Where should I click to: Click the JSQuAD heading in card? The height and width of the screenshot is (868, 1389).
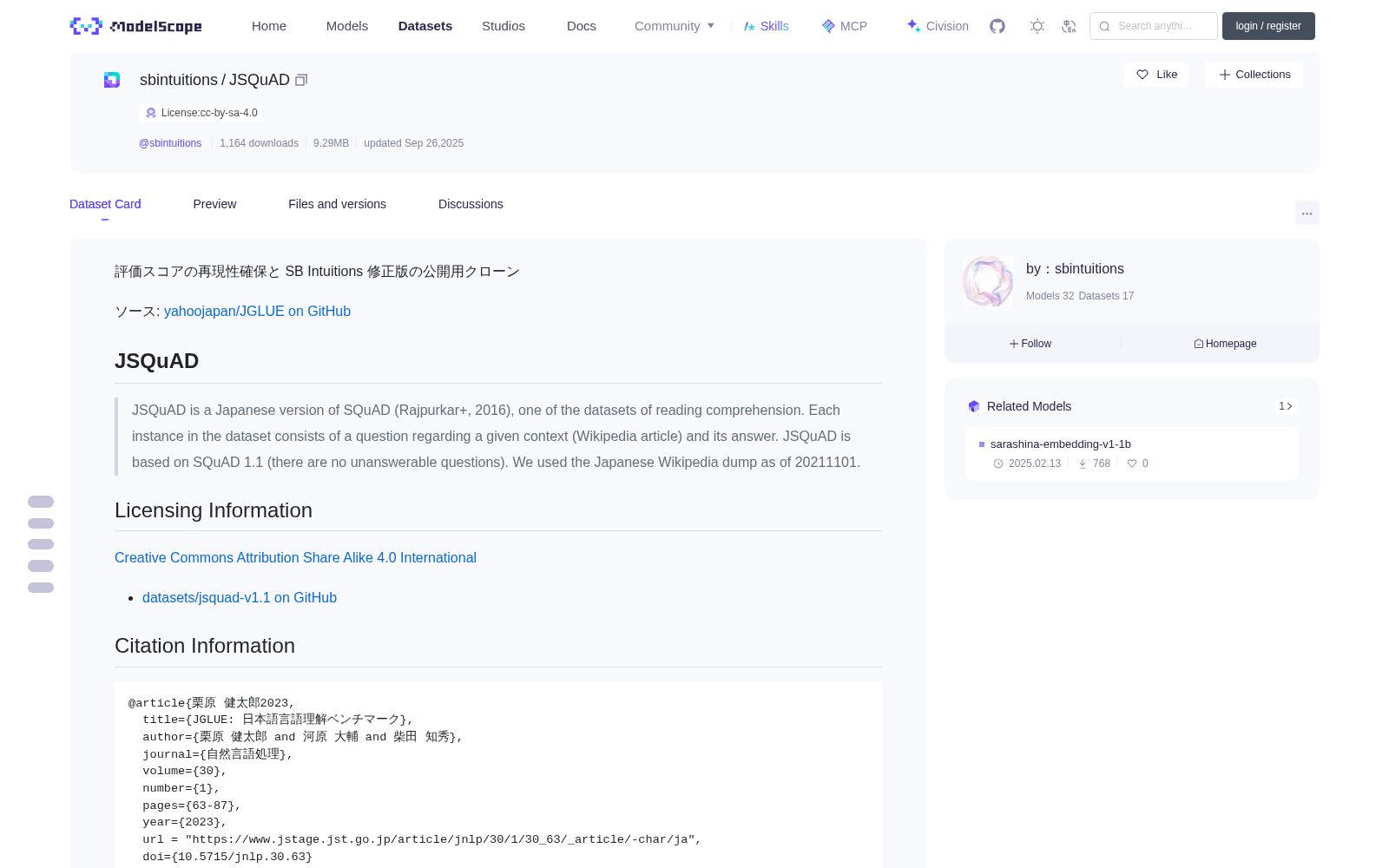tap(156, 361)
